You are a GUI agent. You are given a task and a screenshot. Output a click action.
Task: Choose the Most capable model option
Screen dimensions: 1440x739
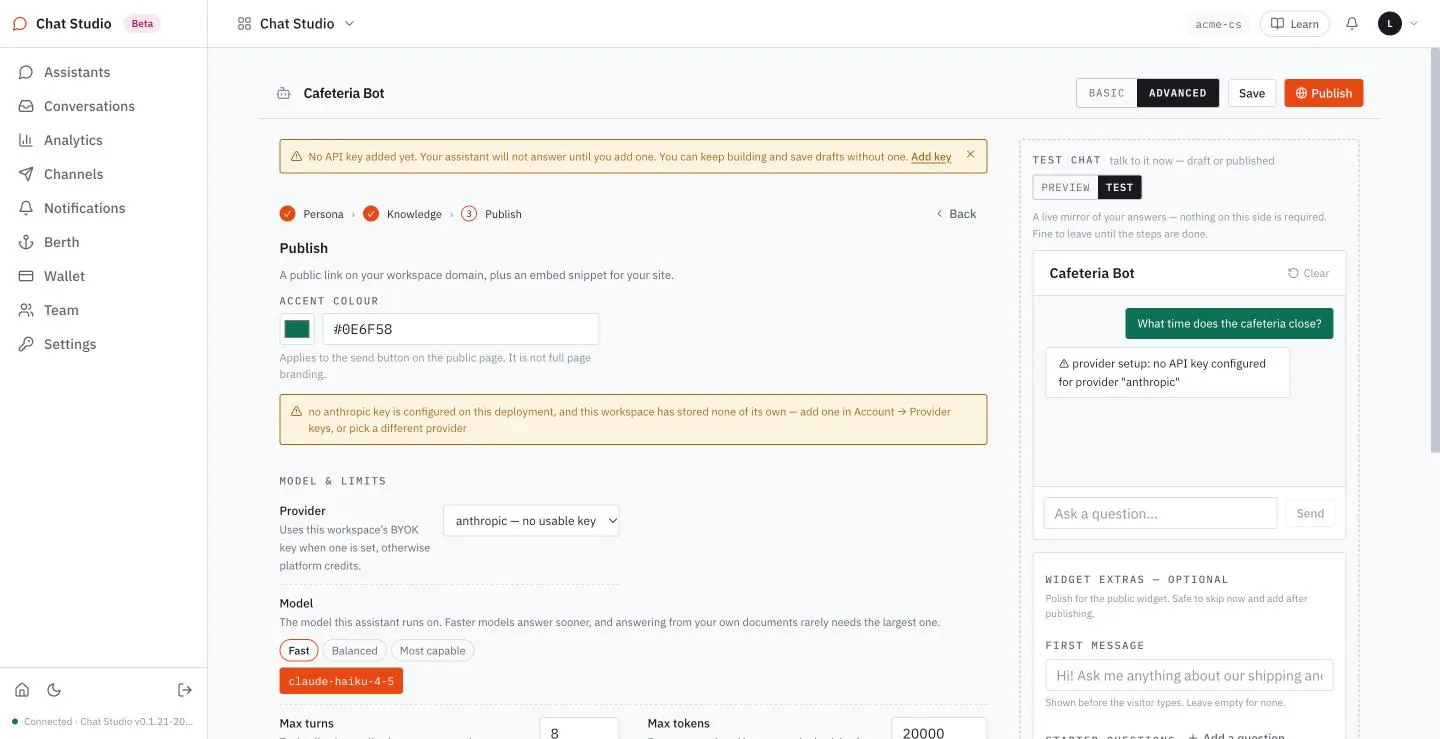coord(433,650)
